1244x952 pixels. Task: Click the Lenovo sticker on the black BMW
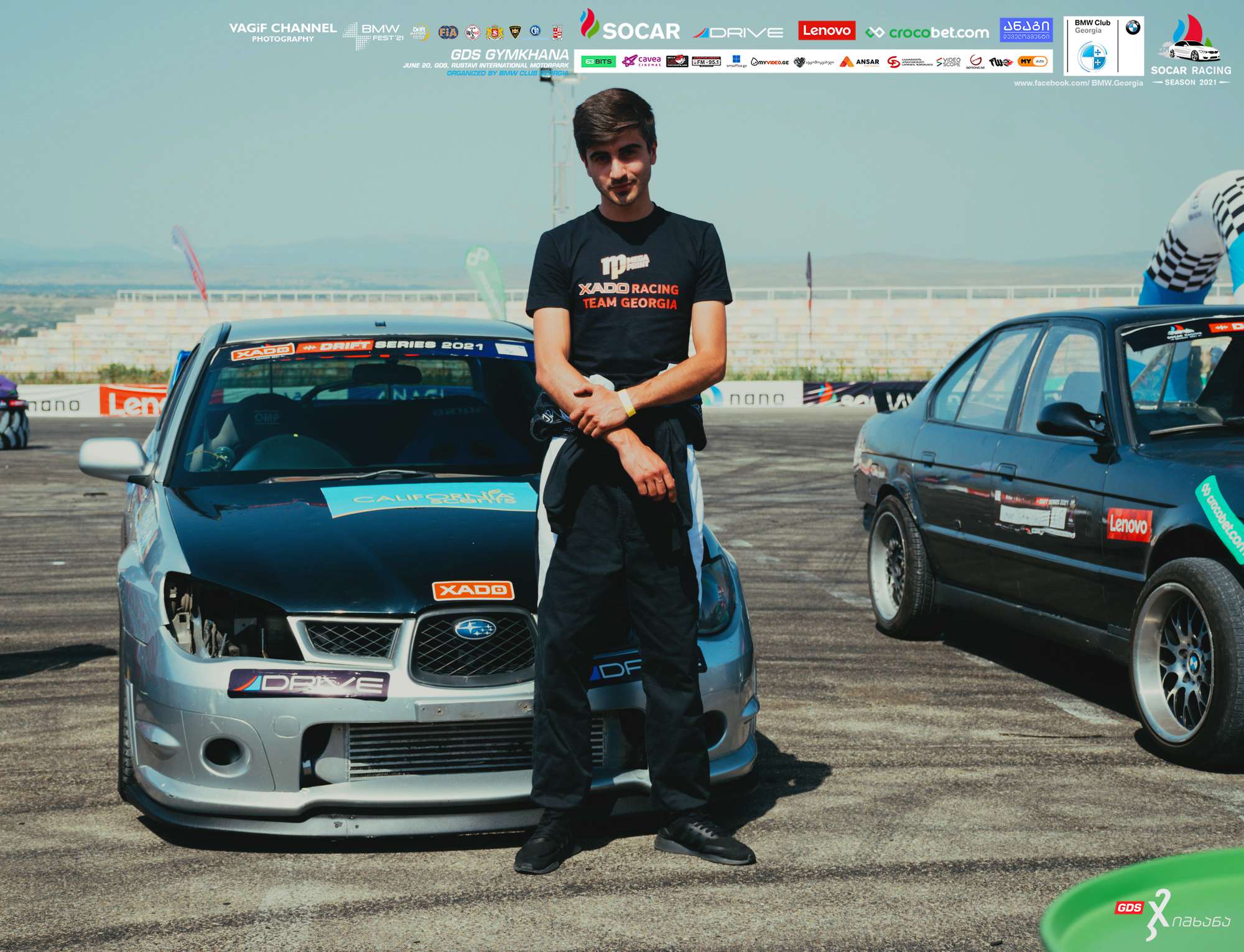pos(1128,524)
